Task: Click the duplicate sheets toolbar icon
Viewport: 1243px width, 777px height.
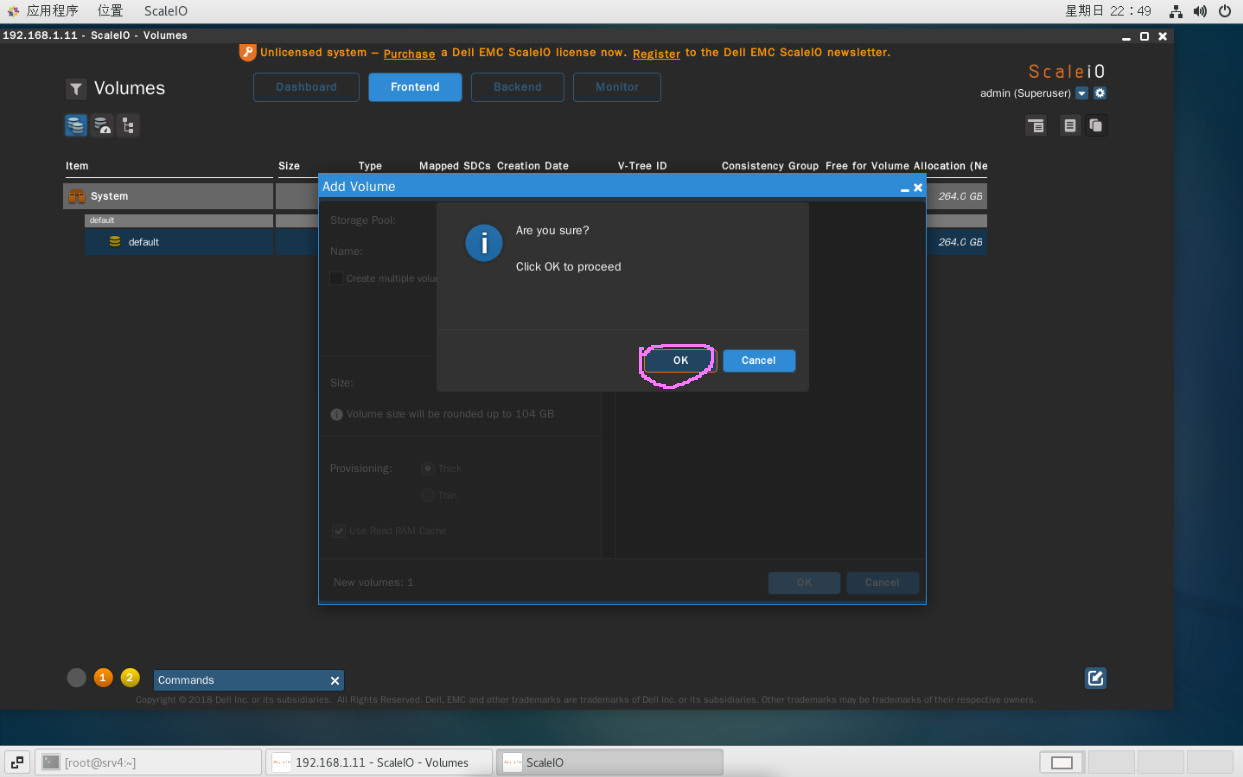Action: click(1096, 125)
